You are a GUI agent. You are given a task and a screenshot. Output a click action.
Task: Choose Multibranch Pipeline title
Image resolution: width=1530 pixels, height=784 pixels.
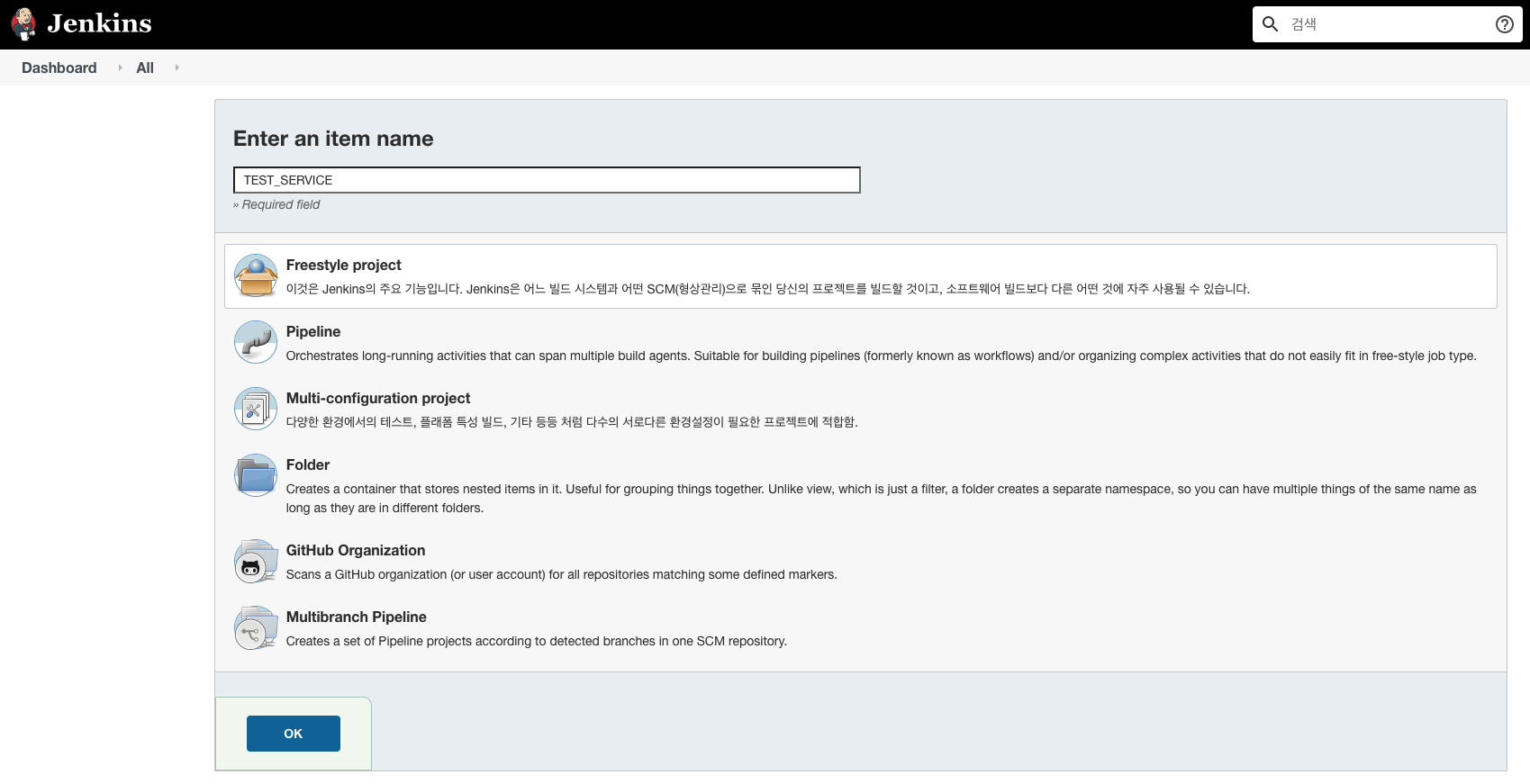(x=357, y=617)
